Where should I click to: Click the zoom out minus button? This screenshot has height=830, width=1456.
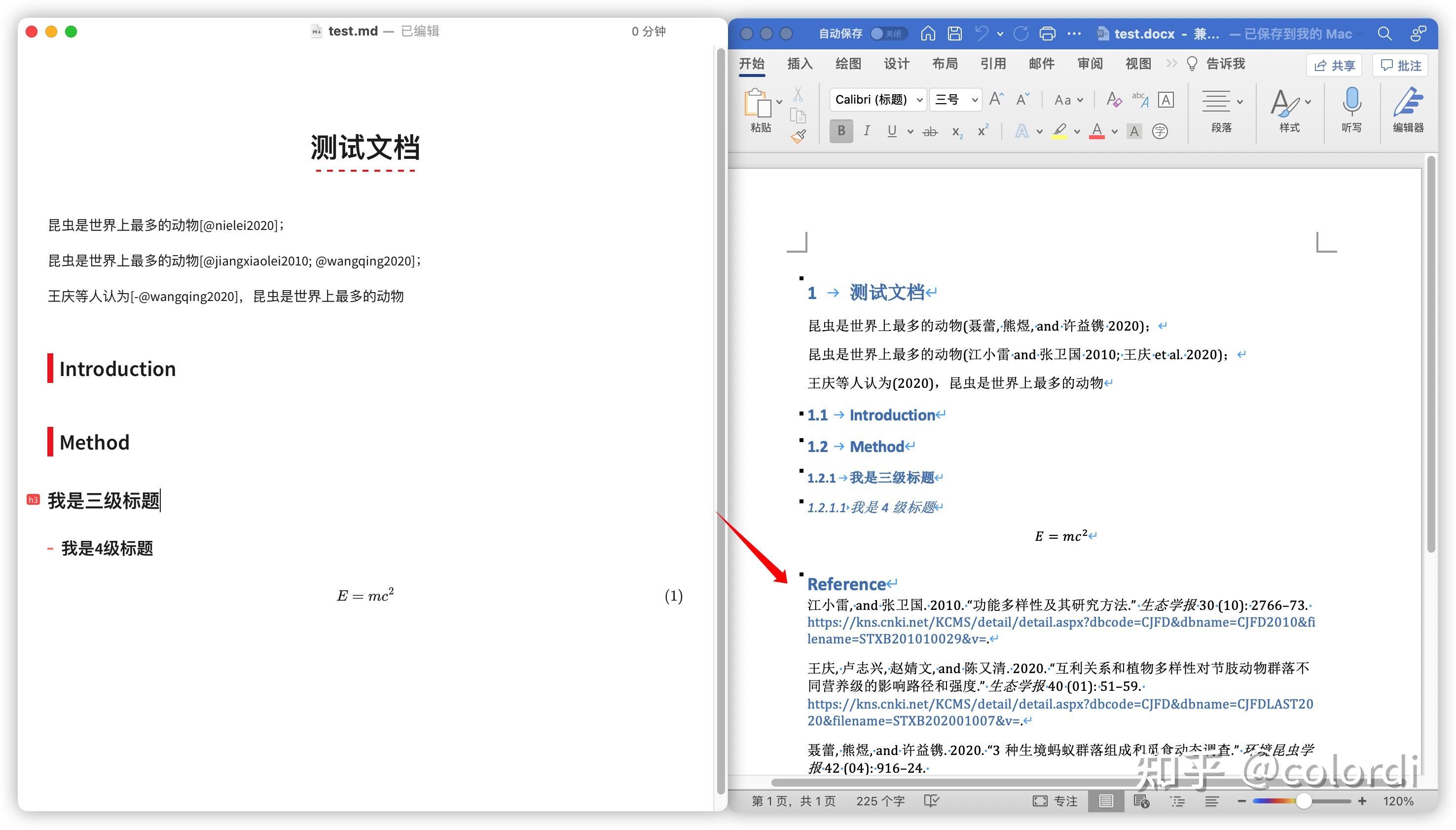coord(1242,801)
